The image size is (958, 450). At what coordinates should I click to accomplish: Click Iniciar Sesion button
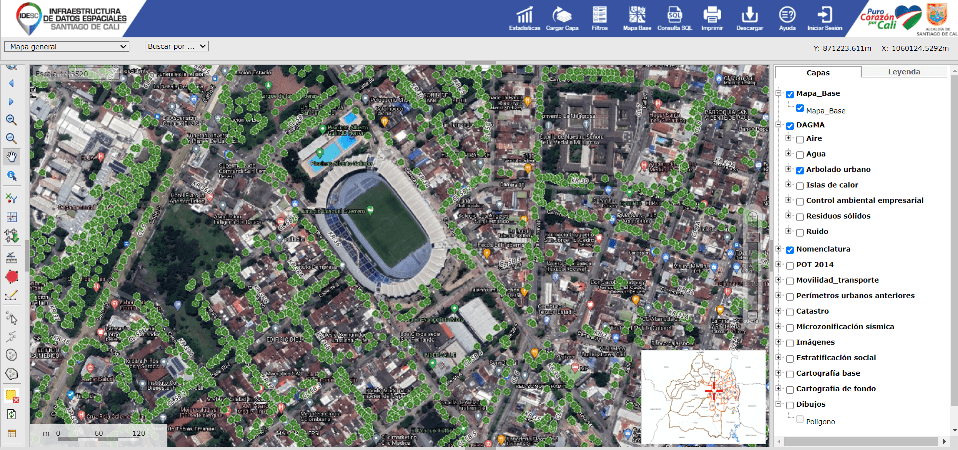pyautogui.click(x=825, y=15)
